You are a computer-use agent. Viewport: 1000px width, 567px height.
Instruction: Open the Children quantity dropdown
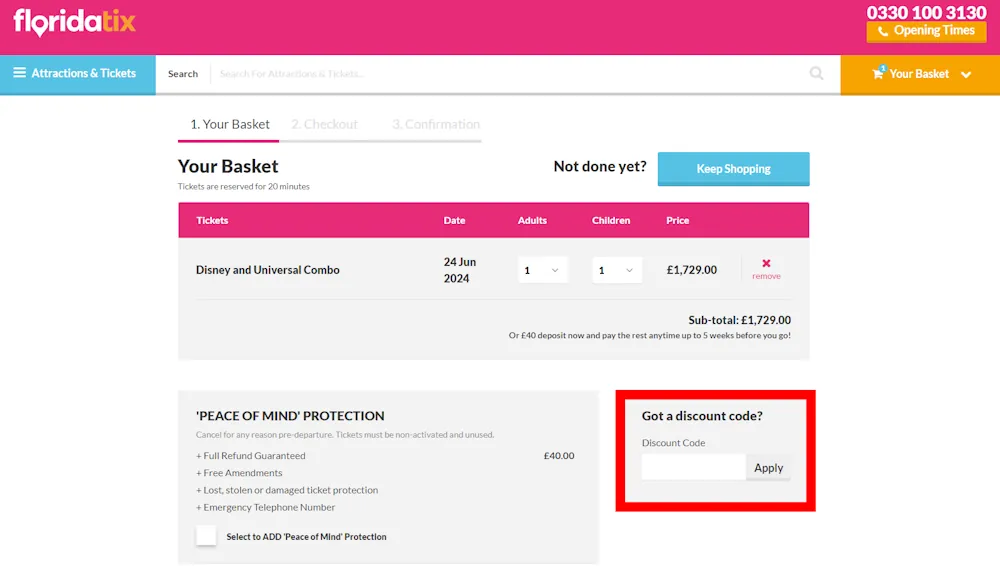(x=616, y=270)
